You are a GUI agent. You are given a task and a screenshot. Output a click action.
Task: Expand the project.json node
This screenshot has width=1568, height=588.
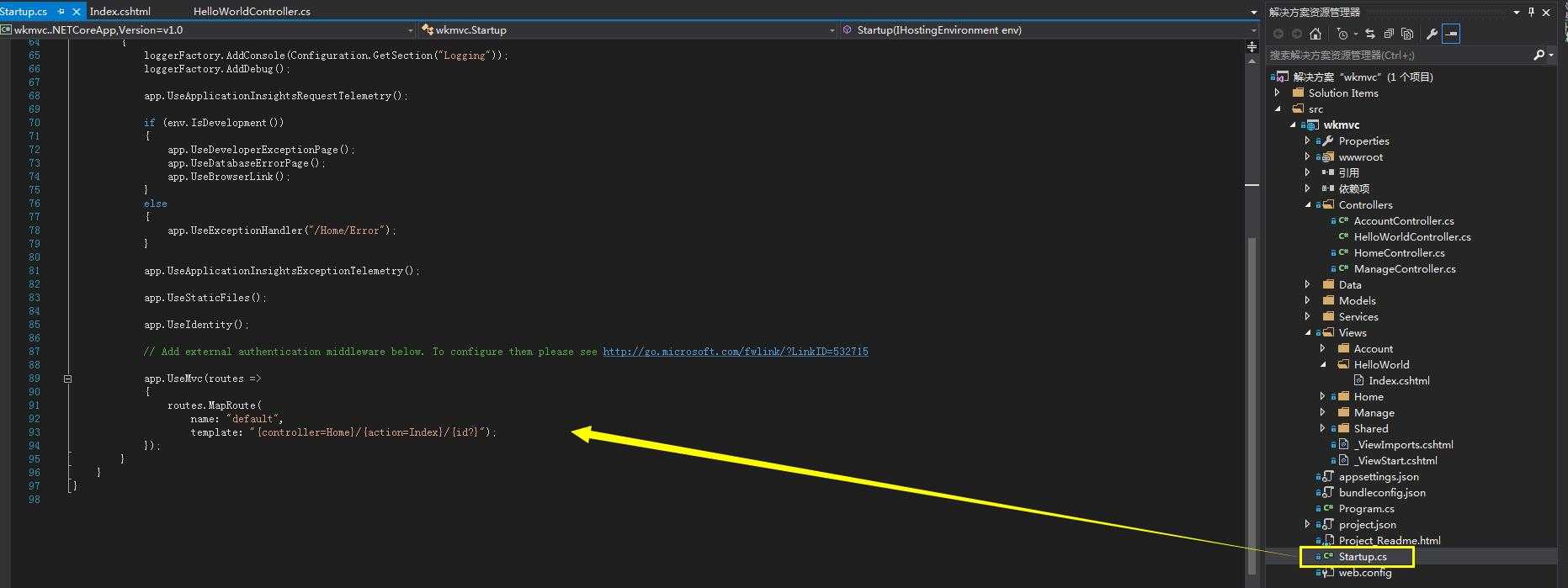(x=1308, y=524)
